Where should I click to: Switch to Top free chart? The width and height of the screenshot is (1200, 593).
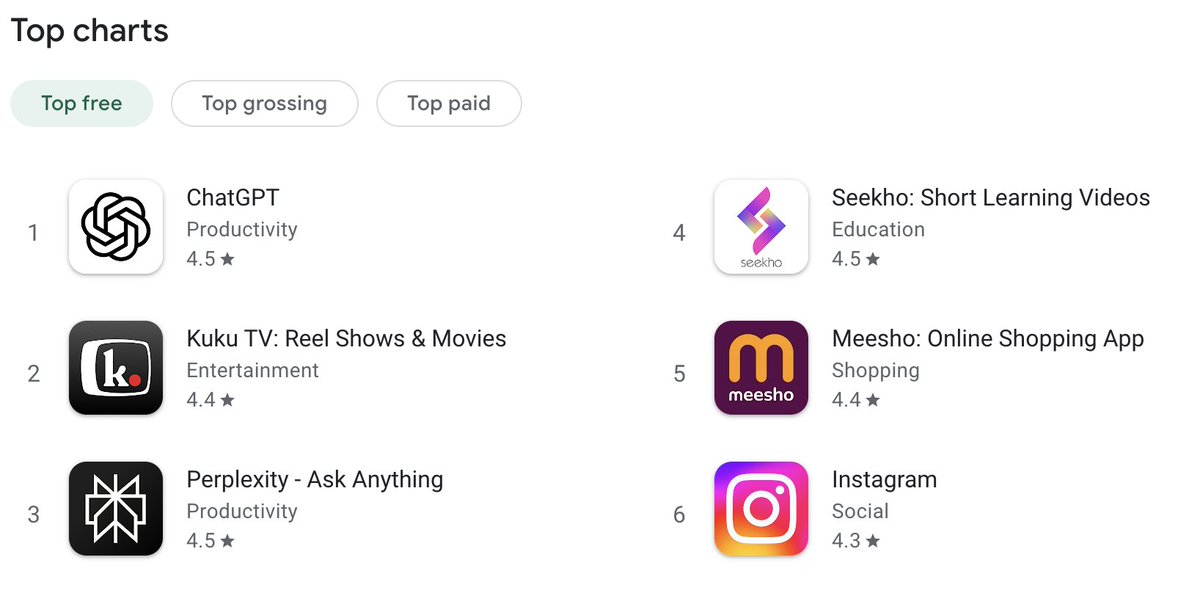82,103
